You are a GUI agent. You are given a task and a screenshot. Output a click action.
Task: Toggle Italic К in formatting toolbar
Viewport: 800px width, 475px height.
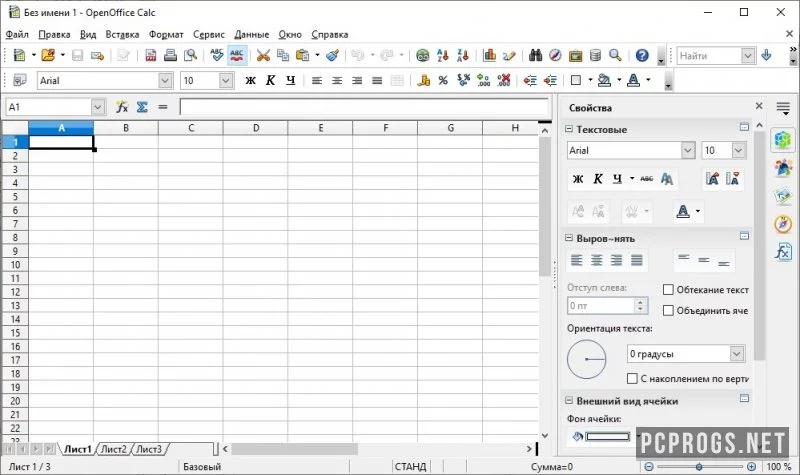point(270,80)
